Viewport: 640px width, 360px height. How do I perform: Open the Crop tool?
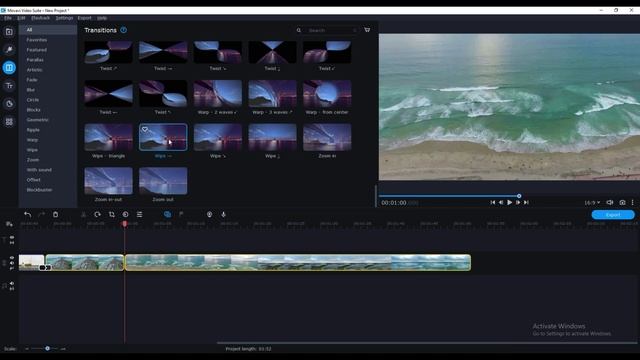pyautogui.click(x=111, y=214)
